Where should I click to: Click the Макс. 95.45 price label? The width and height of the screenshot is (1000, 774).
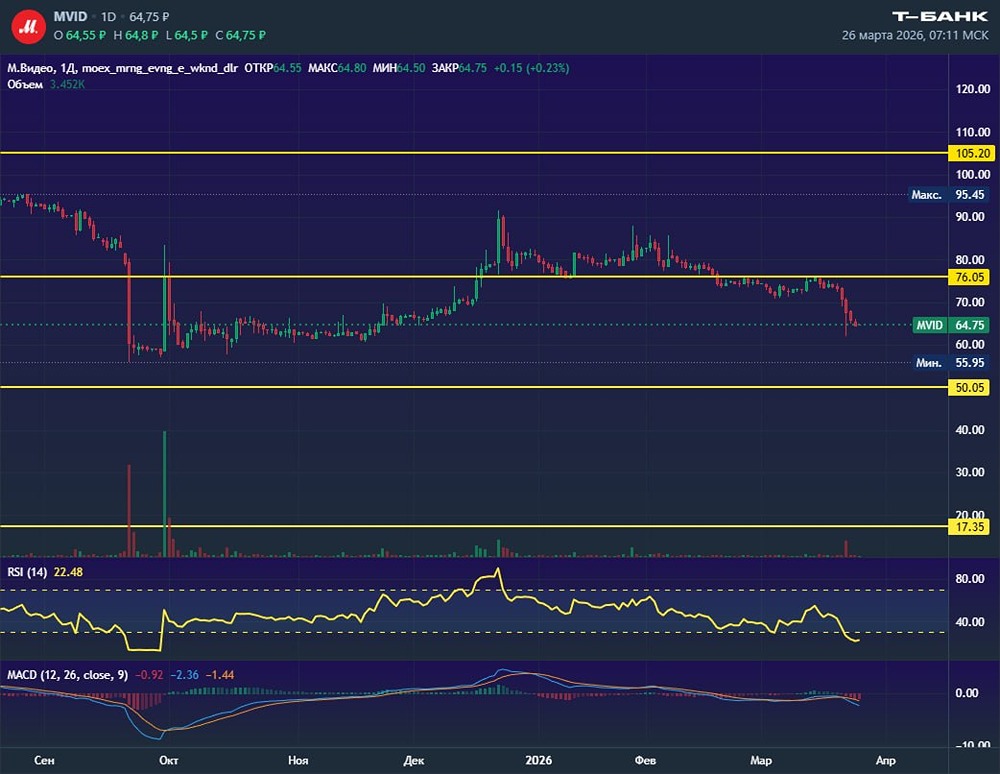coord(948,194)
